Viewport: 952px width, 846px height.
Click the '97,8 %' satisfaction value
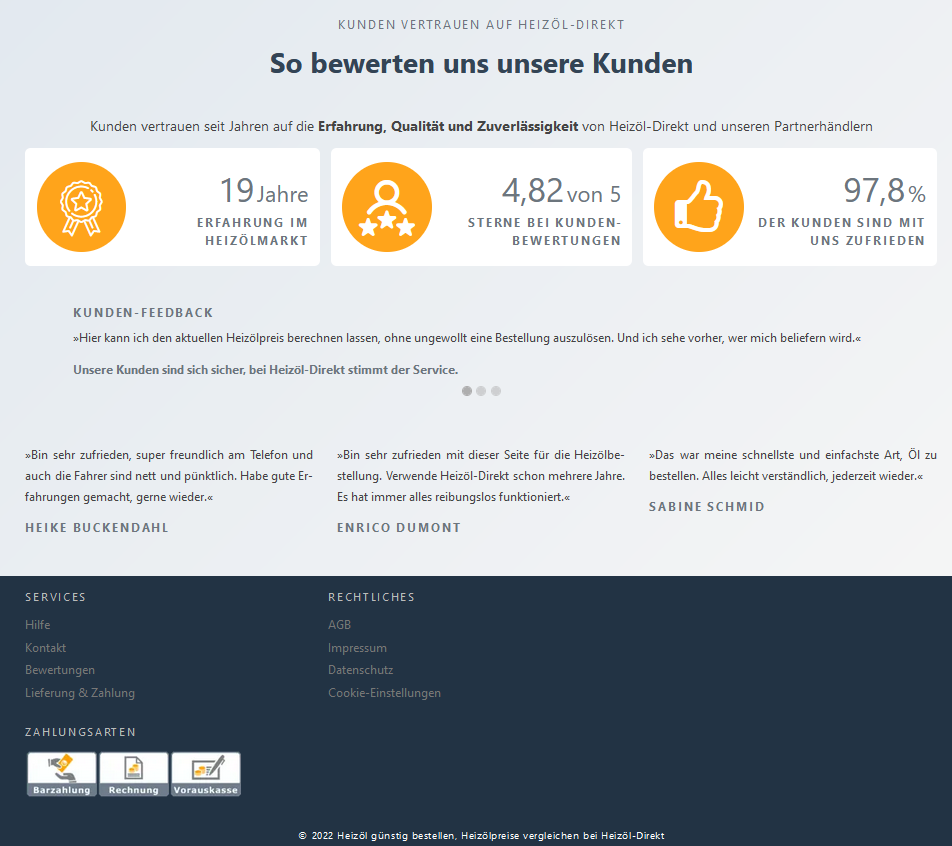point(885,191)
